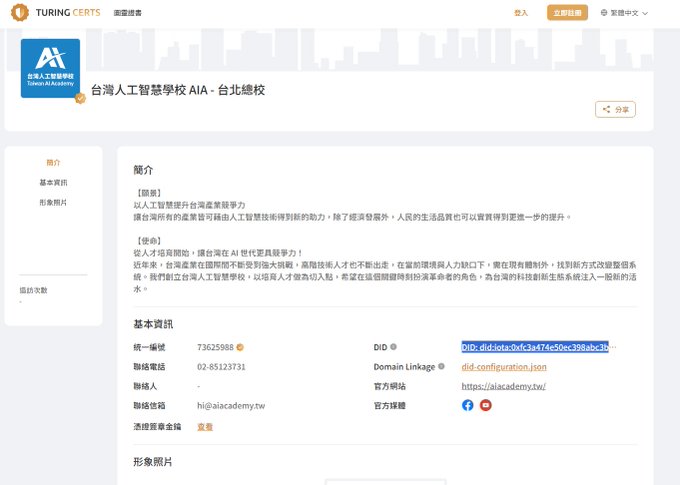680x485 pixels.
Task: Click the globe icon beside 繁體中文
Action: point(604,13)
